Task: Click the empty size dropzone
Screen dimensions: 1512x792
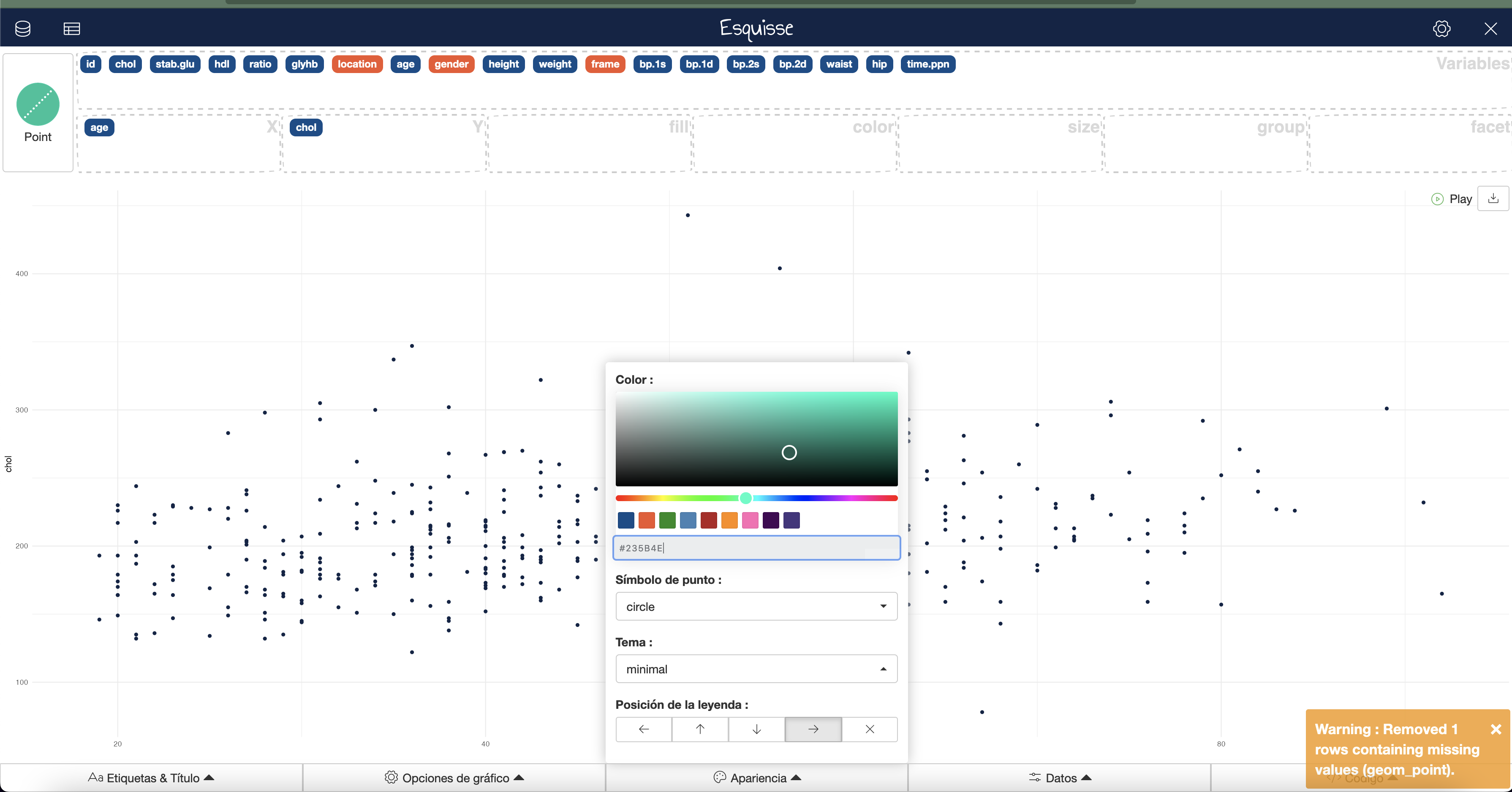Action: 1001,143
